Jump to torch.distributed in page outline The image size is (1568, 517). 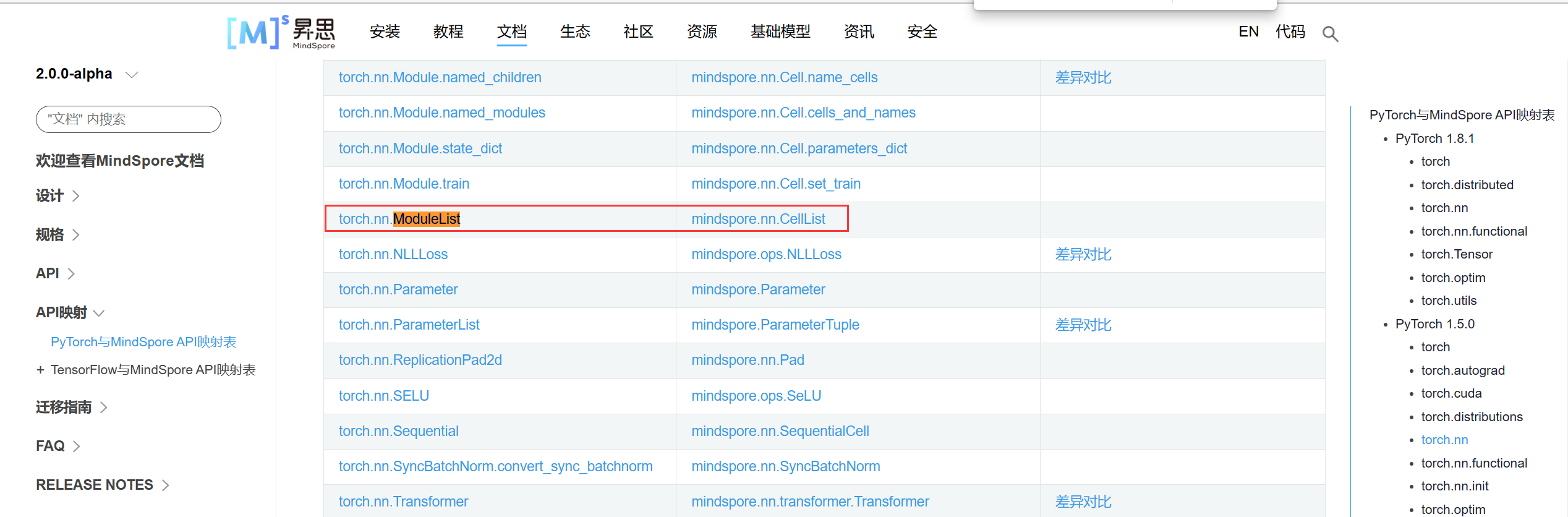click(x=1467, y=185)
